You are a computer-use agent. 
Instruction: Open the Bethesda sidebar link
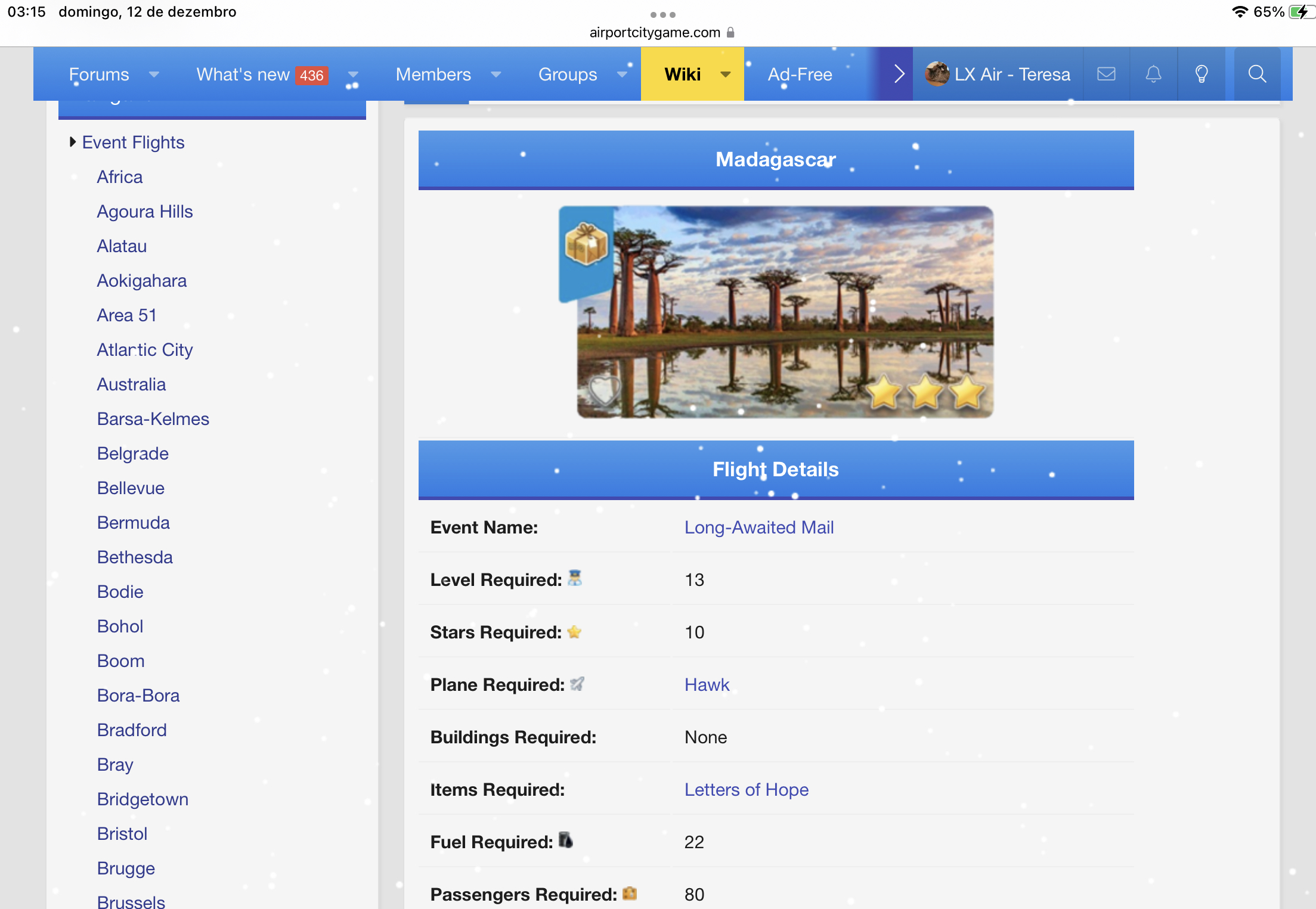(135, 557)
